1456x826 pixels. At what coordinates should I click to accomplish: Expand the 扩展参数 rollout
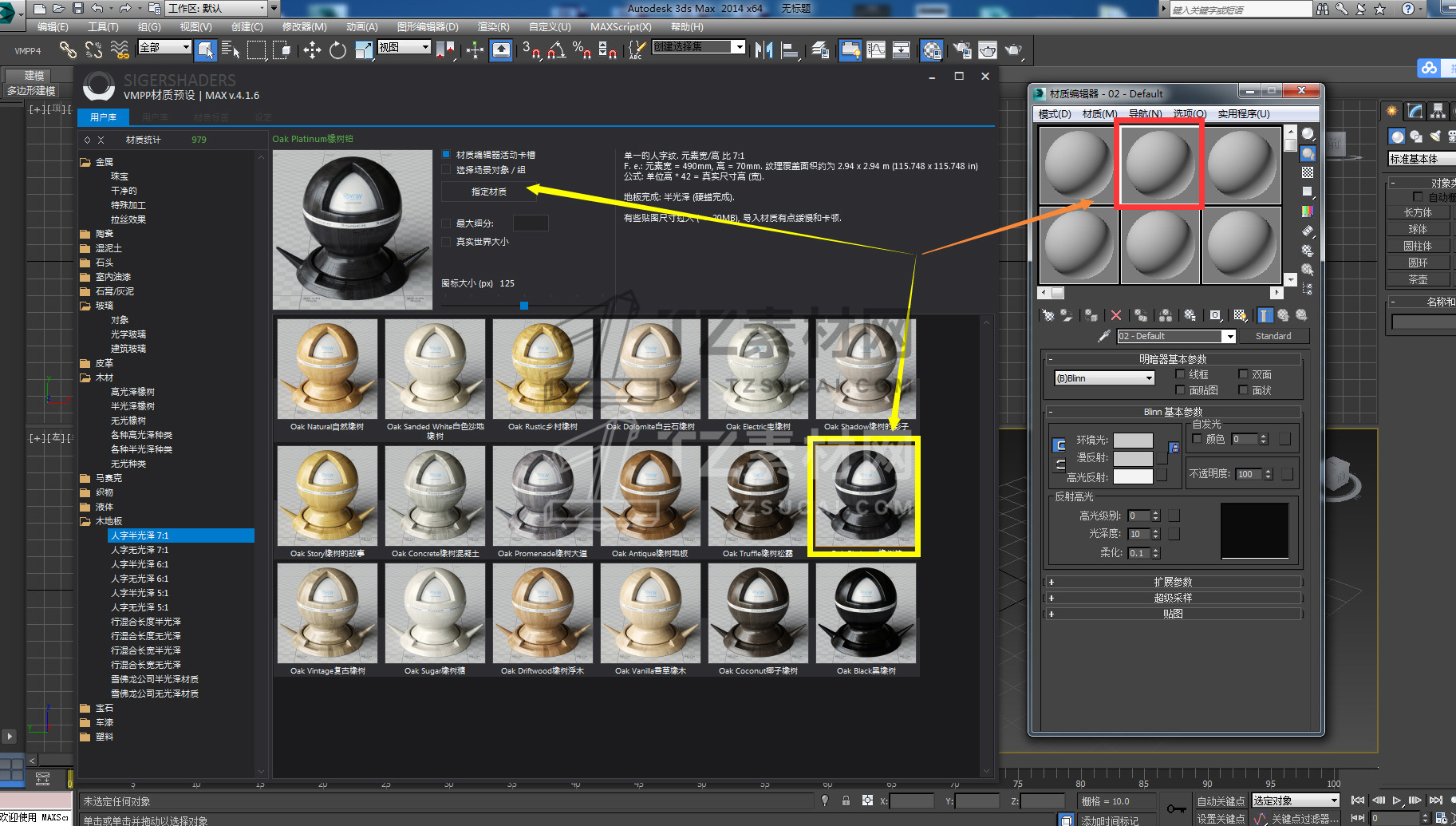point(1173,582)
